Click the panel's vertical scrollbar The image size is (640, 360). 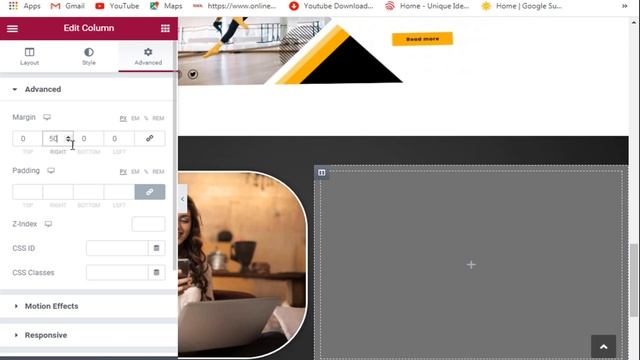pyautogui.click(x=176, y=155)
